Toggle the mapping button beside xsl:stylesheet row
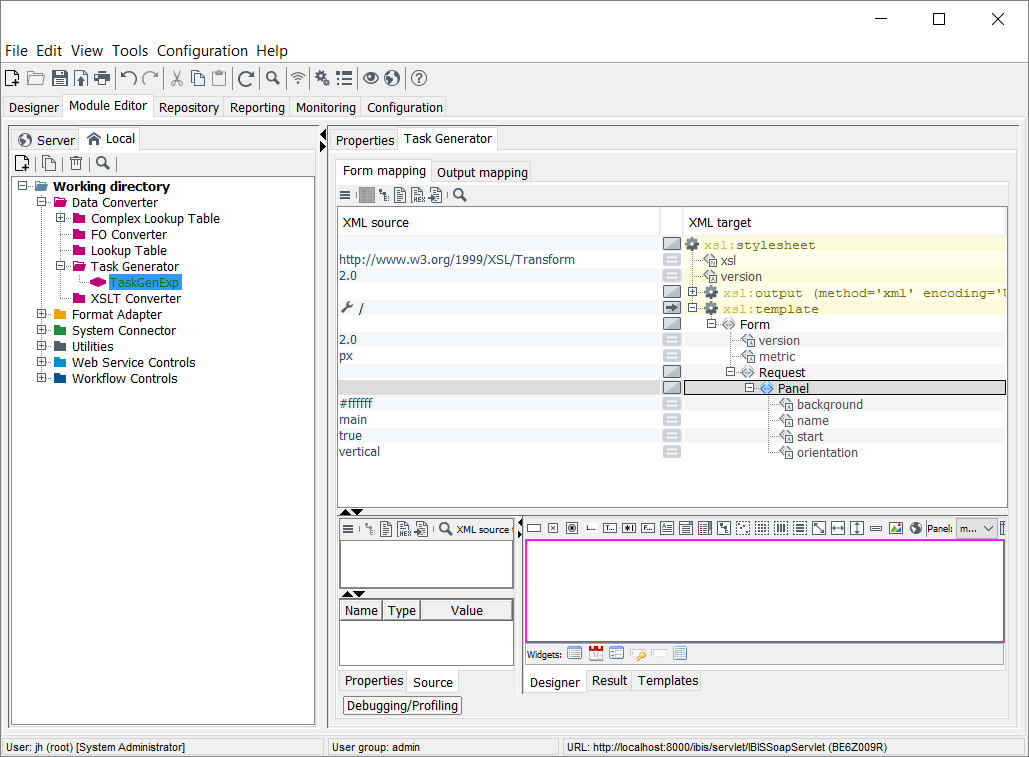1029x757 pixels. click(x=672, y=244)
